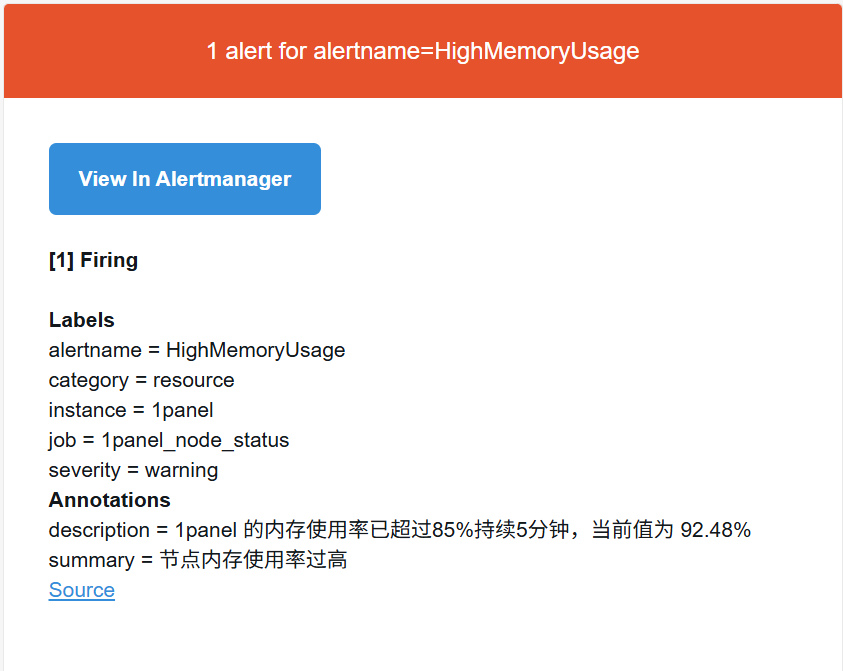Screen dimensions: 843x671
Task: Click the "instance = 1panel" line
Action: coord(131,410)
